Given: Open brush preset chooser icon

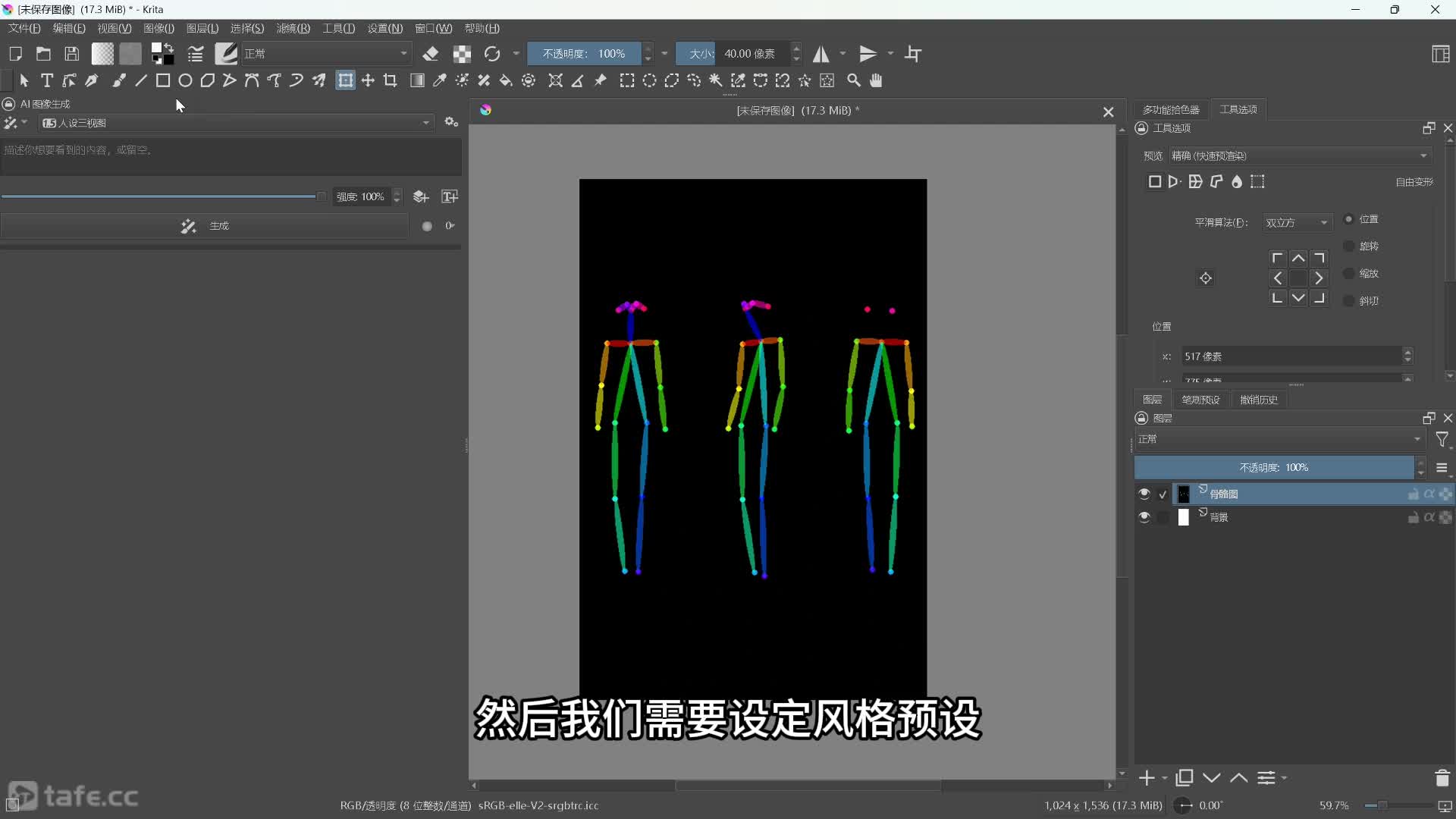Looking at the screenshot, I should [226, 54].
